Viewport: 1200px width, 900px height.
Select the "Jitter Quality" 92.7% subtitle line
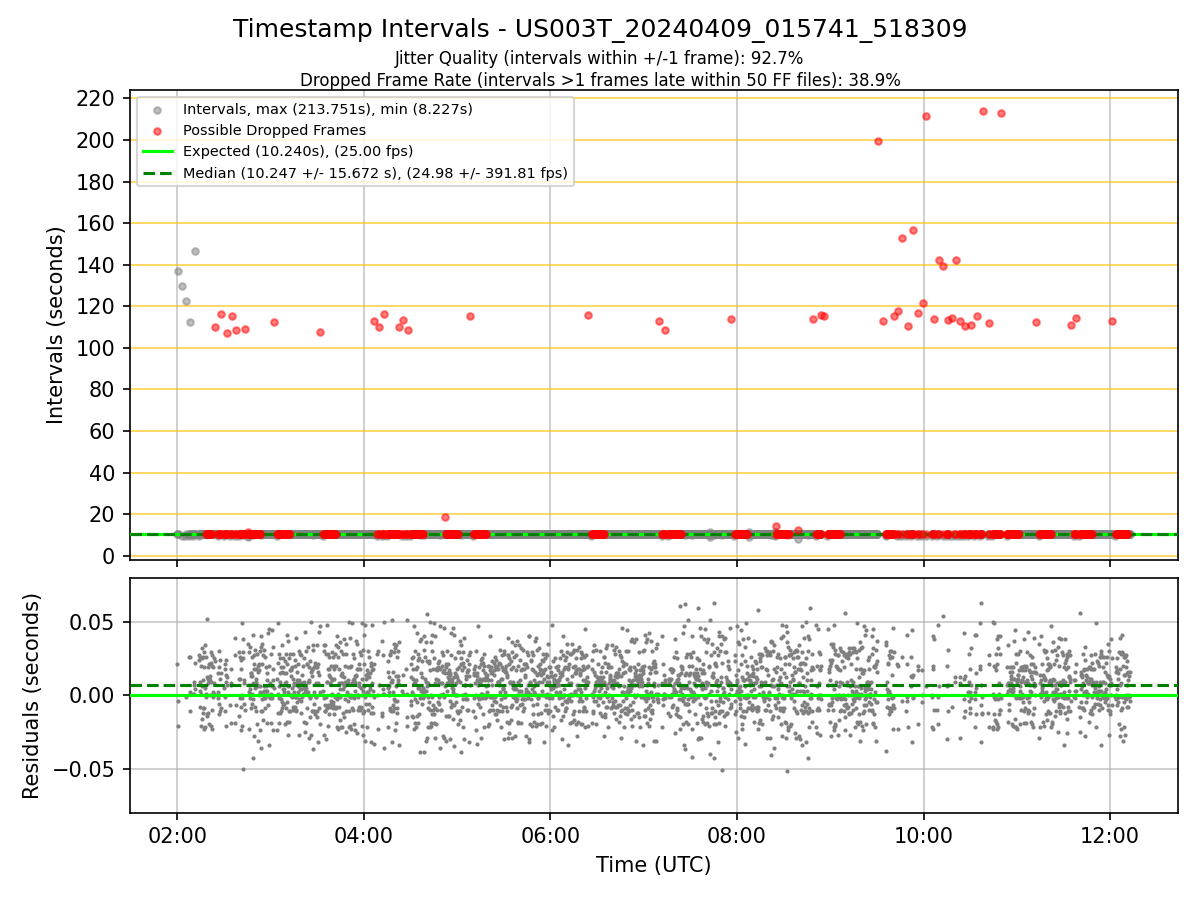click(599, 58)
